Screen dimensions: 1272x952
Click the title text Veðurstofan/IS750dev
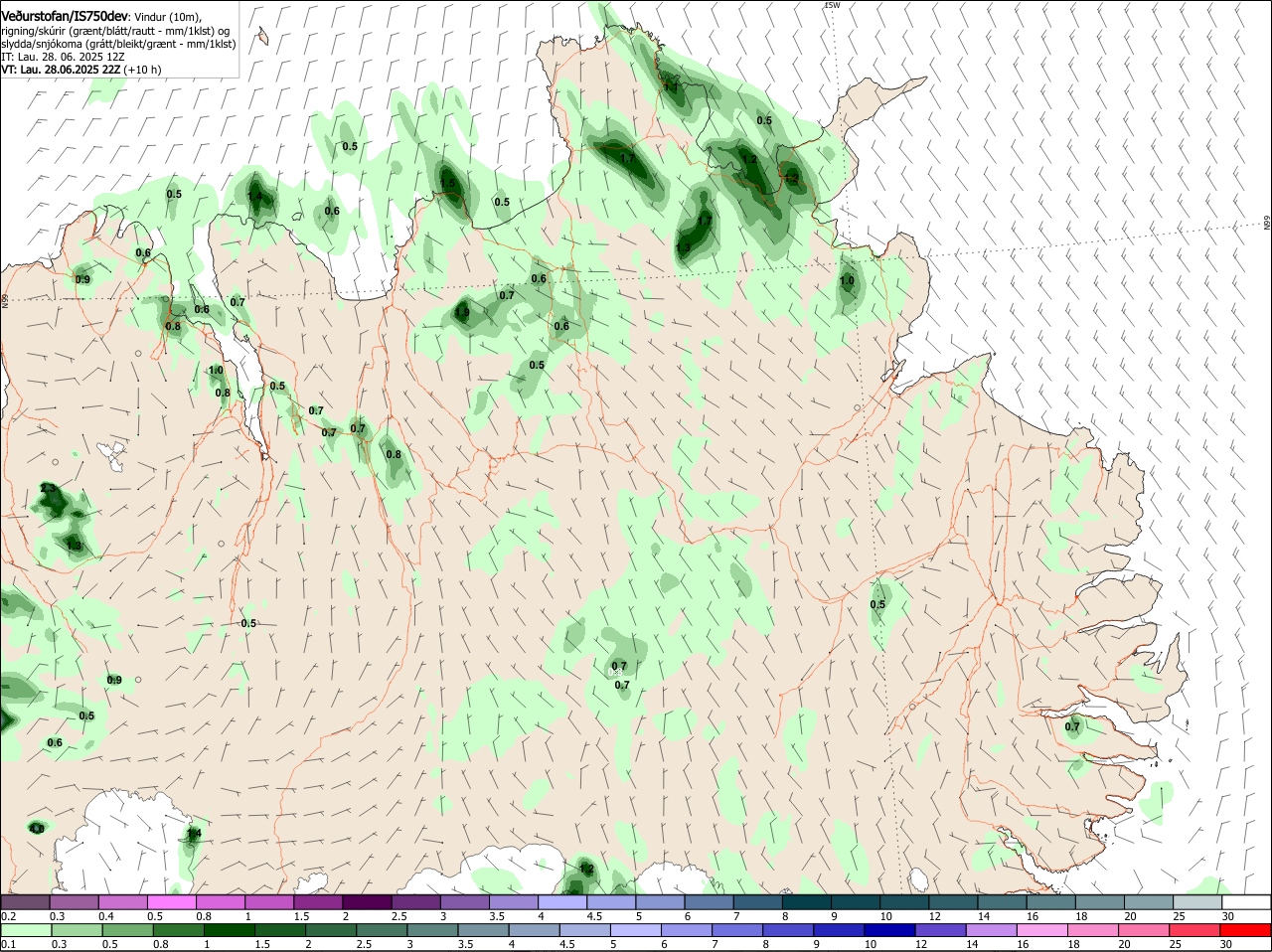pyautogui.click(x=65, y=16)
